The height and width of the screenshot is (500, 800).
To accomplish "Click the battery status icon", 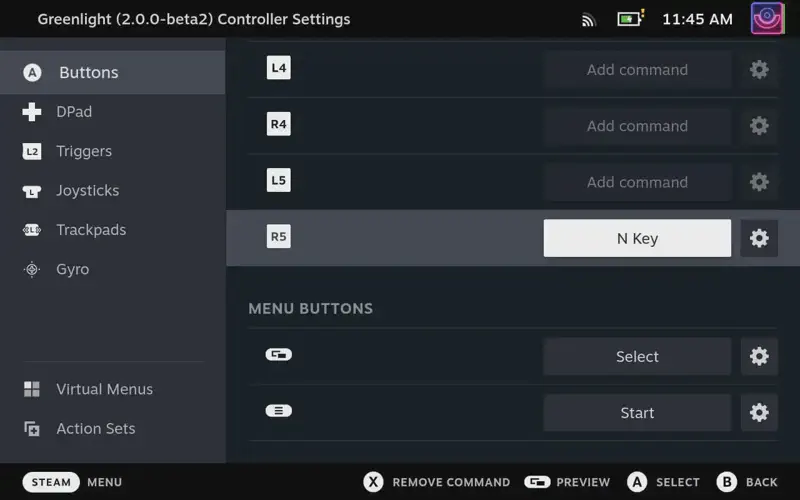I will tap(630, 19).
